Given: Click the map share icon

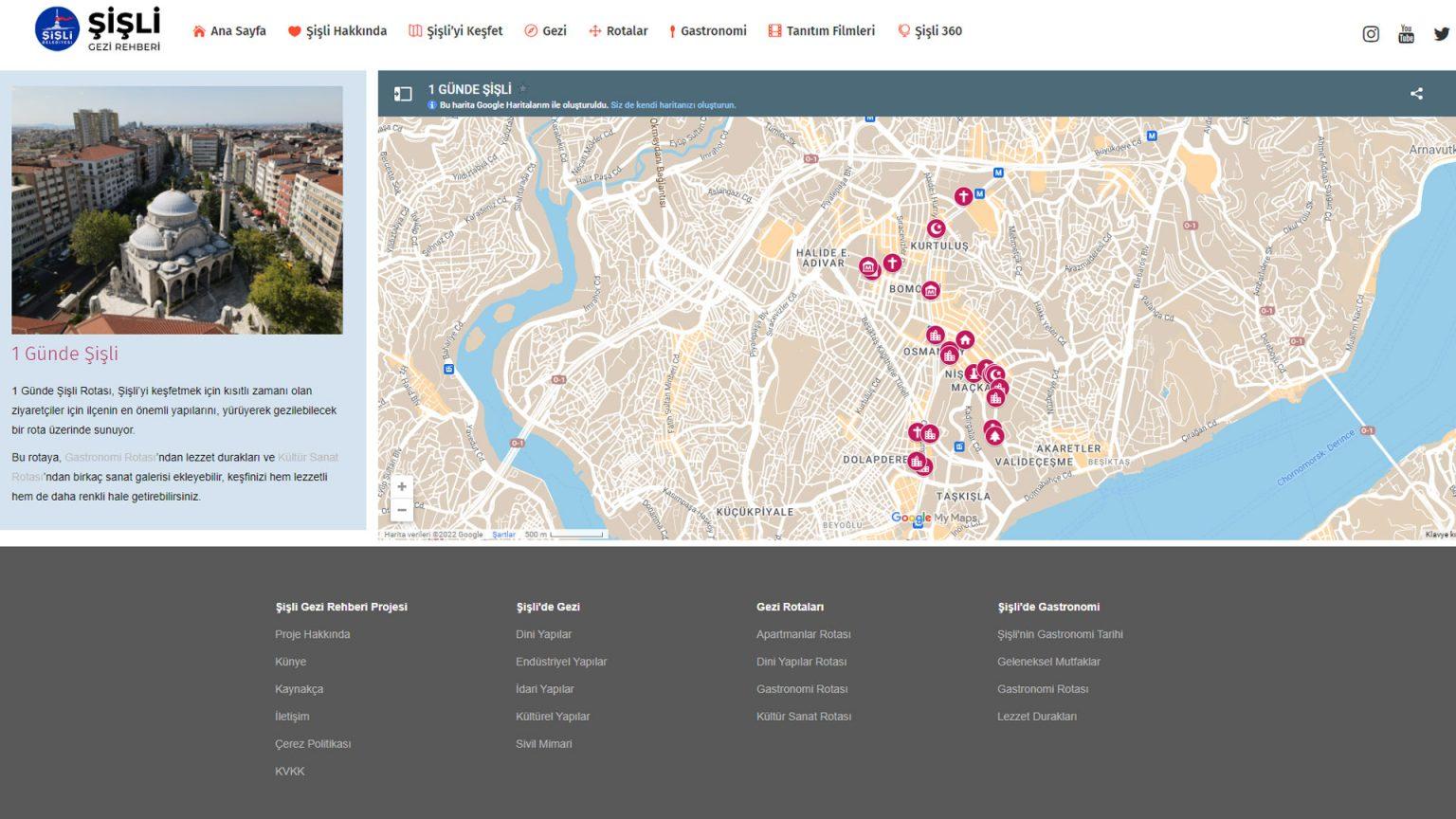Looking at the screenshot, I should (1416, 94).
